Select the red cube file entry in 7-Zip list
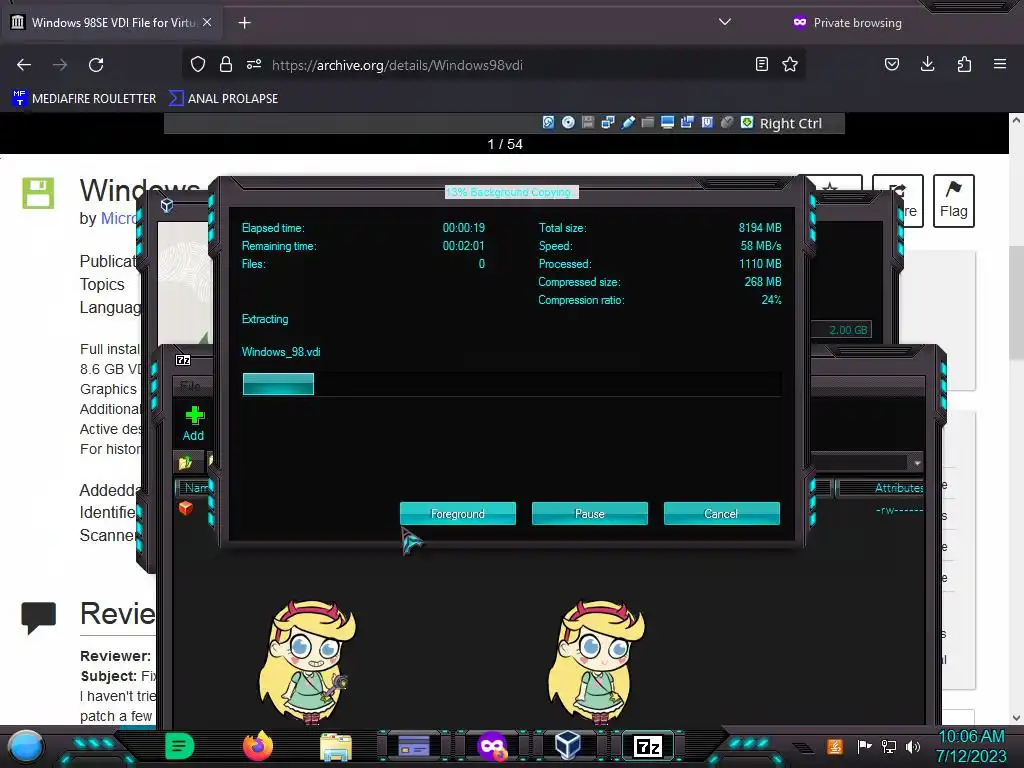The width and height of the screenshot is (1024, 768). [x=185, y=509]
